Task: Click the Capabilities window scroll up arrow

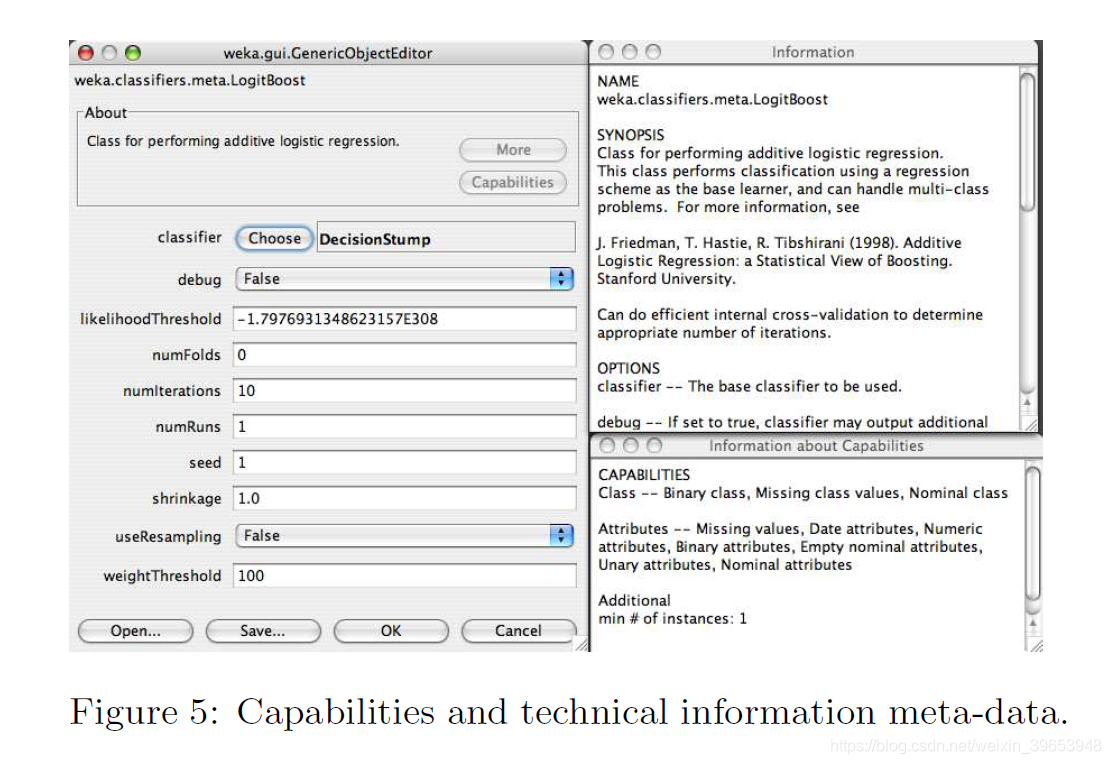Action: click(x=1034, y=624)
